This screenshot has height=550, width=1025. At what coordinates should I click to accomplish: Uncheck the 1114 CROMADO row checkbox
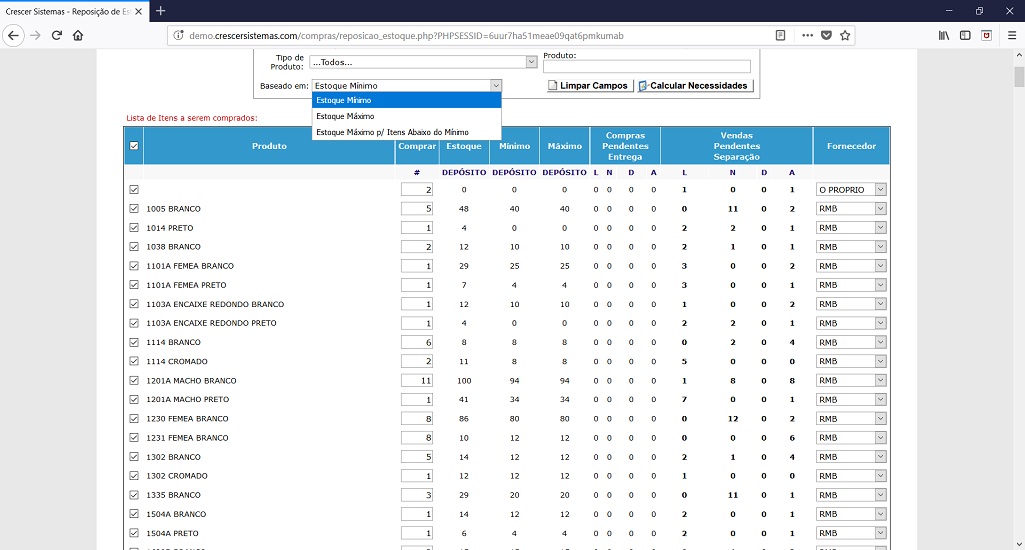click(x=134, y=361)
